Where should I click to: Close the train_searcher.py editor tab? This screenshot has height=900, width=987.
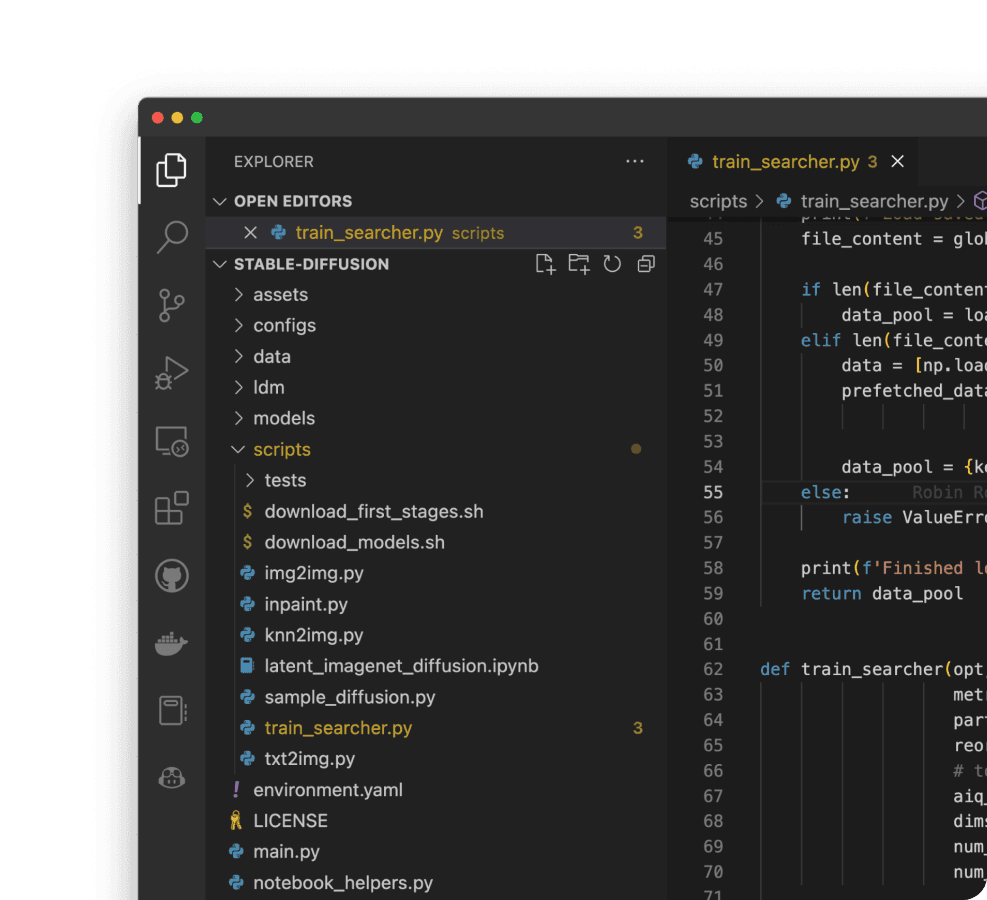coord(898,162)
